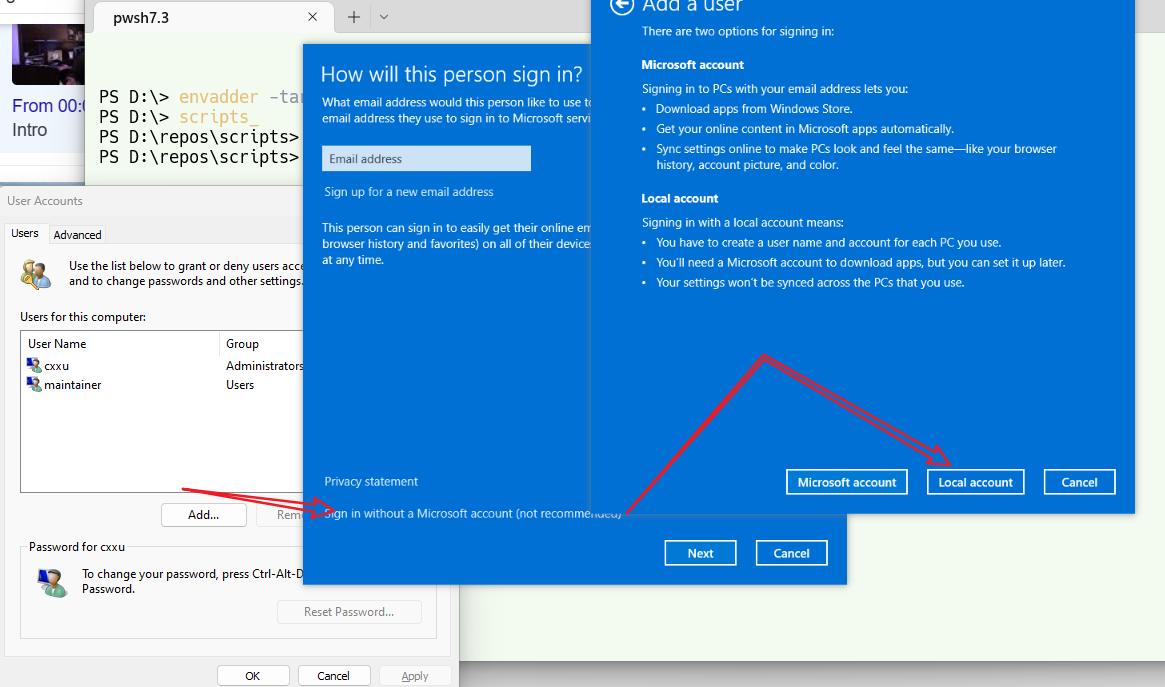1165x687 pixels.
Task: Click the 'Local account' heading text
Action: click(680, 198)
